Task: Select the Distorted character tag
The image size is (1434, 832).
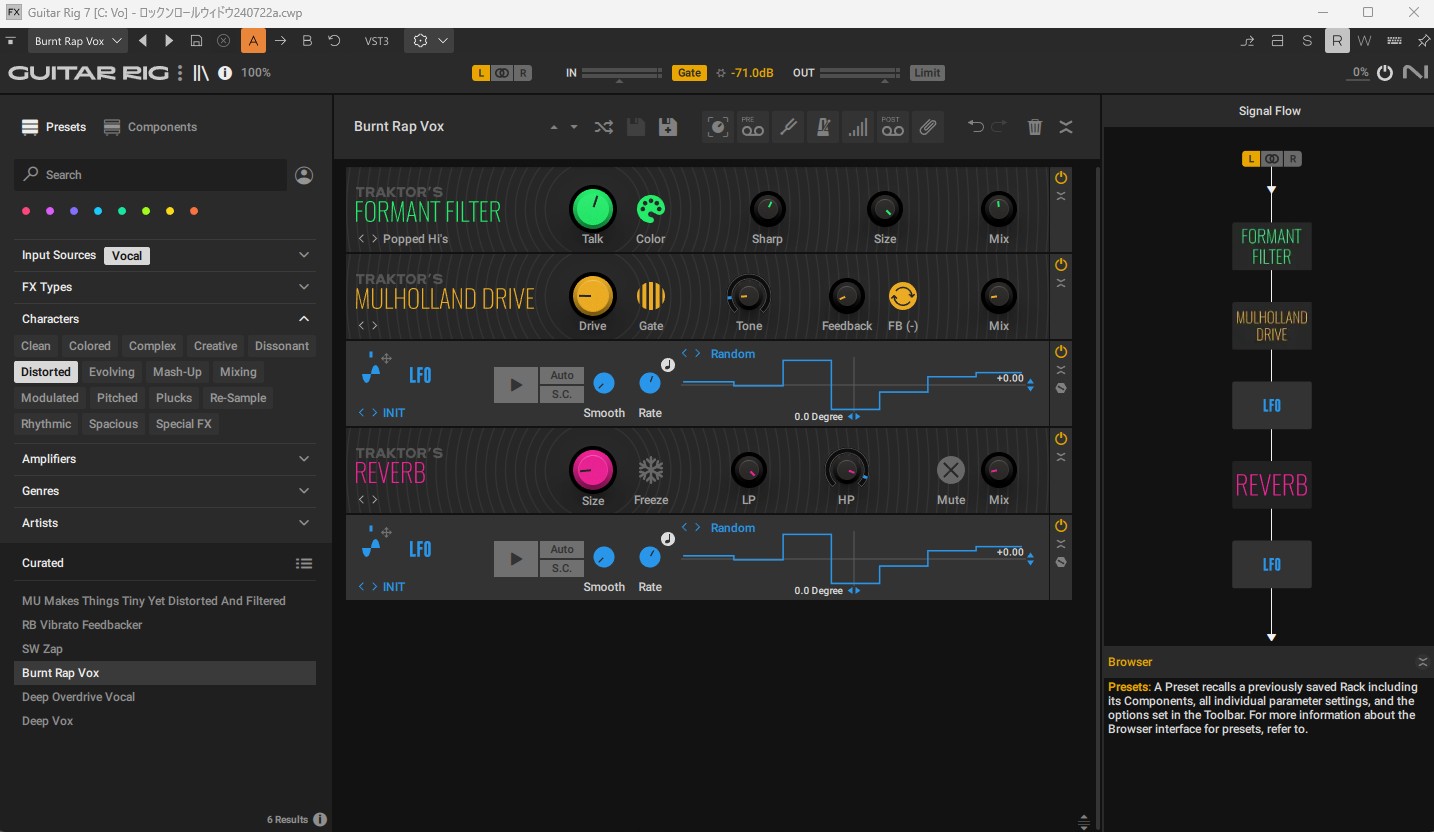Action: pyautogui.click(x=46, y=372)
